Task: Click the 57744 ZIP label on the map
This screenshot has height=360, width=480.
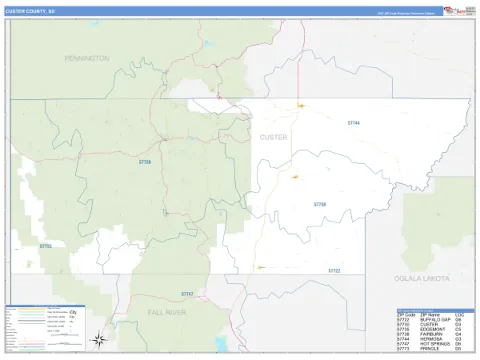Action: [x=354, y=123]
